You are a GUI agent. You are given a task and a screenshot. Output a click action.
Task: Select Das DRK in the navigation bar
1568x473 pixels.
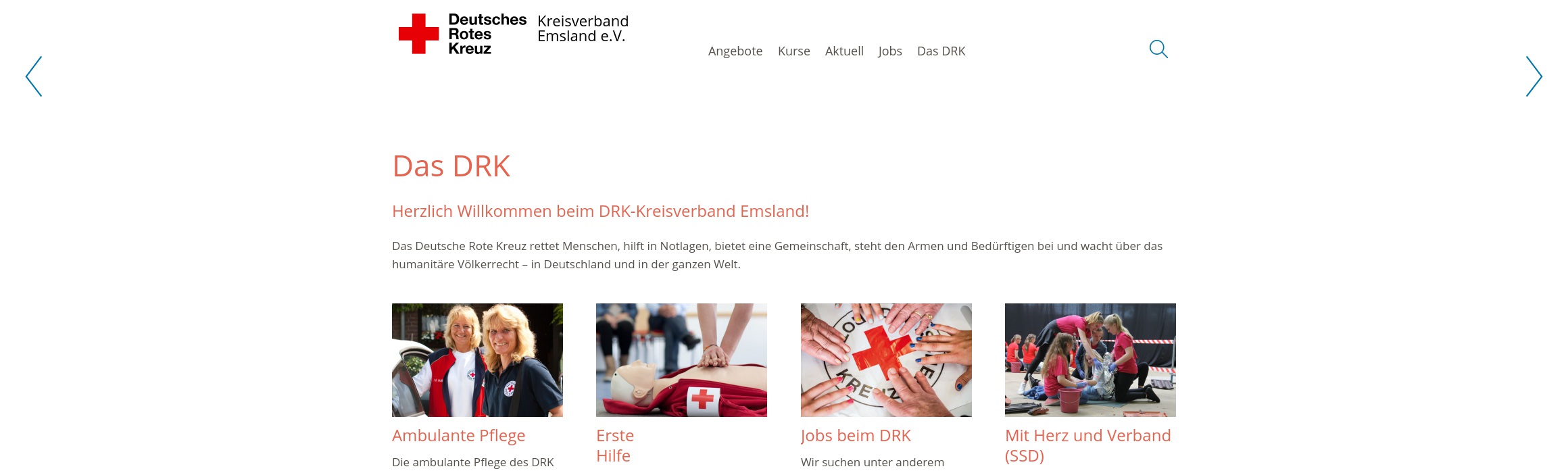click(941, 51)
